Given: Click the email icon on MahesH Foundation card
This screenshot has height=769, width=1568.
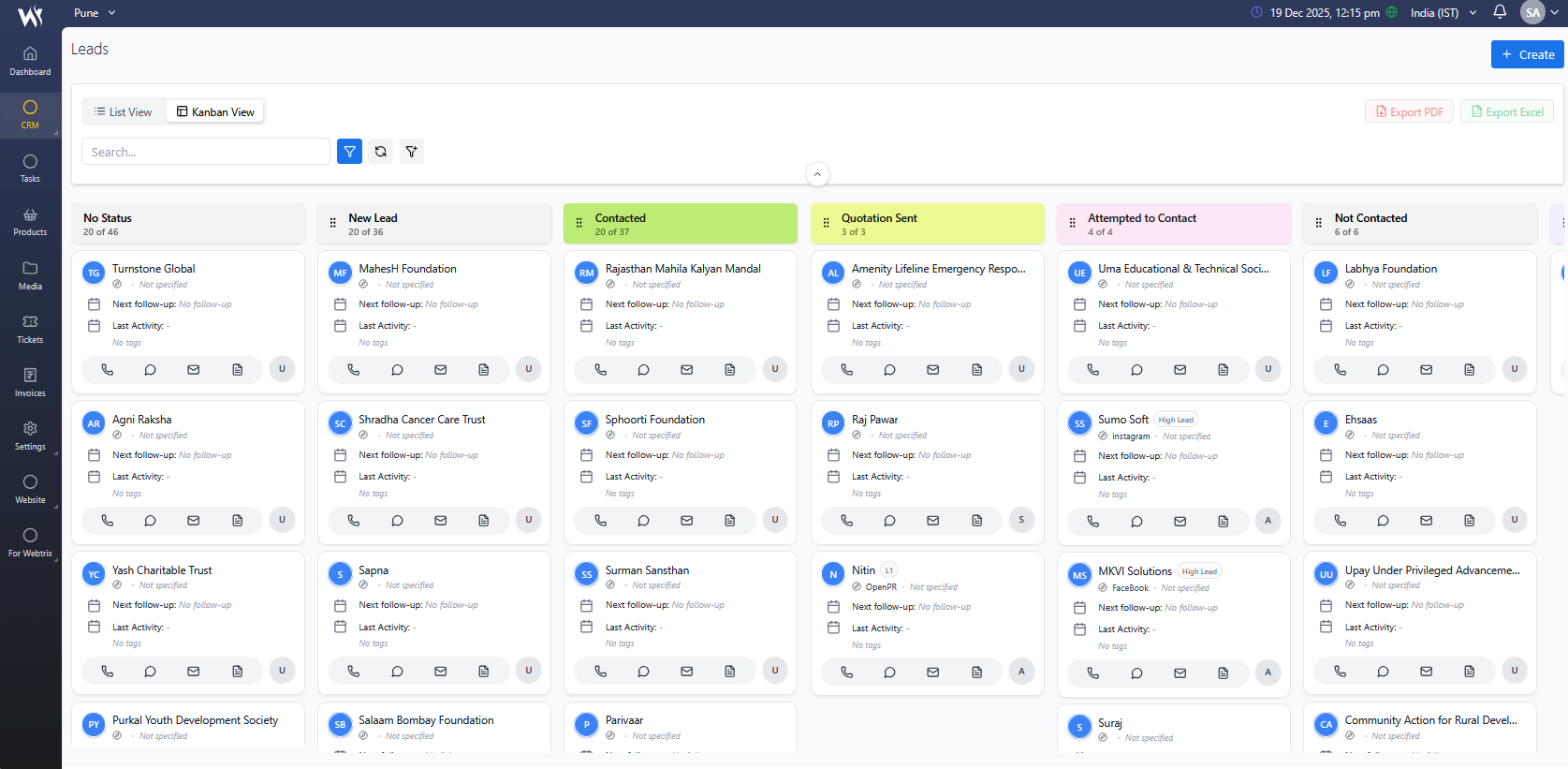Looking at the screenshot, I should (x=440, y=370).
